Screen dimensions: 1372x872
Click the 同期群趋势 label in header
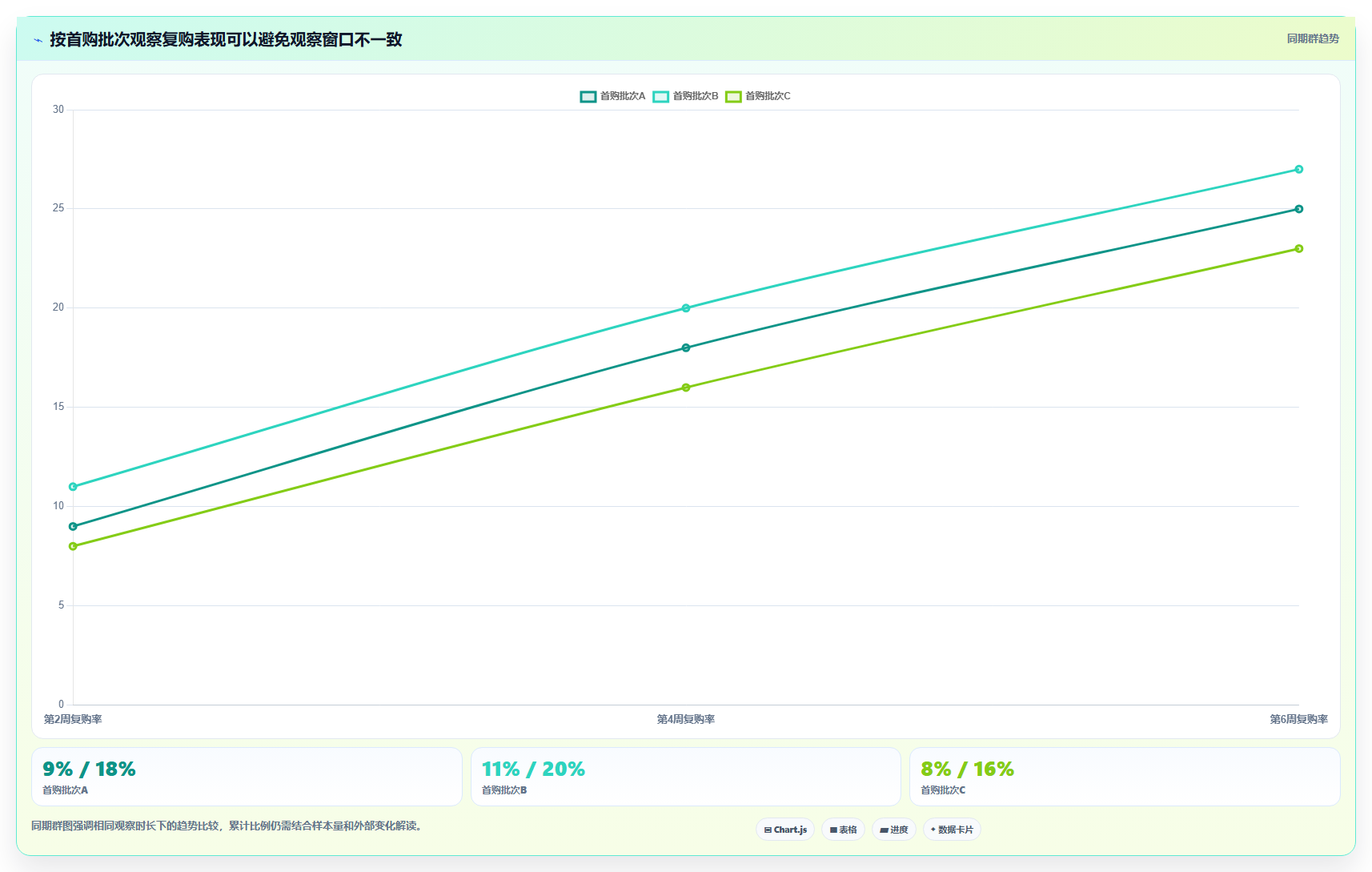point(1313,38)
